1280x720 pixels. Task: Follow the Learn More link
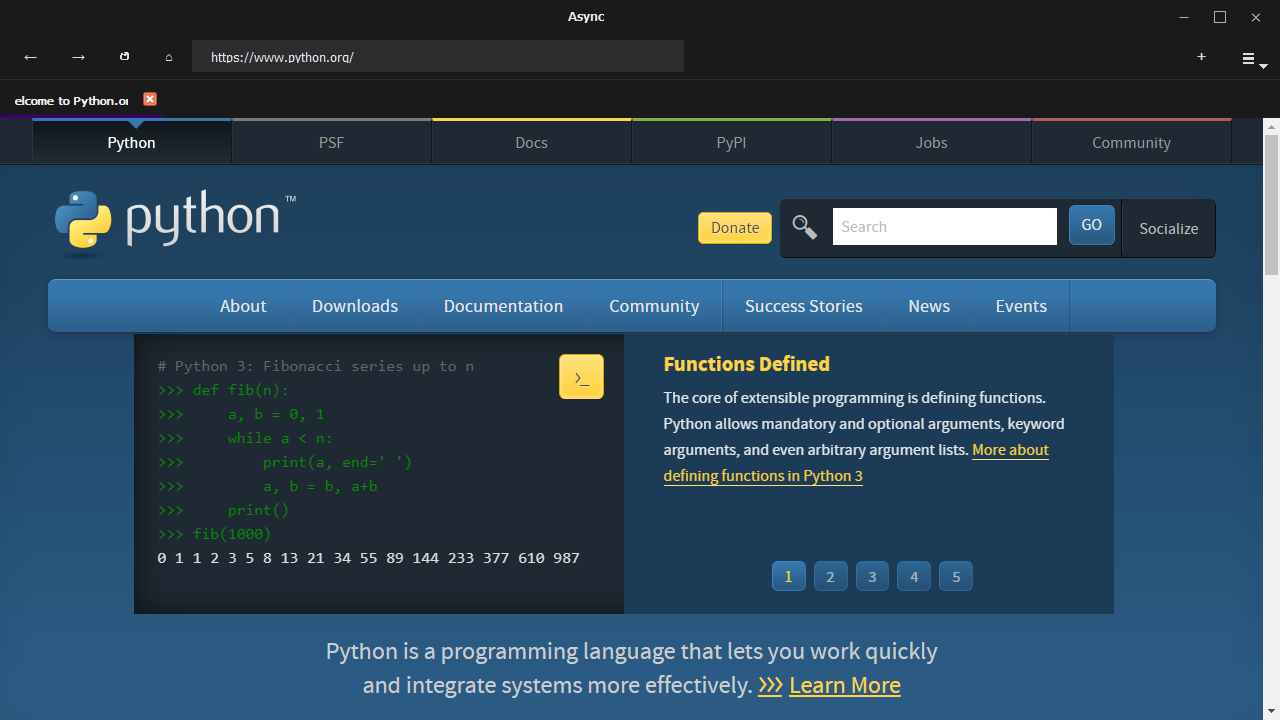pyautogui.click(x=844, y=685)
